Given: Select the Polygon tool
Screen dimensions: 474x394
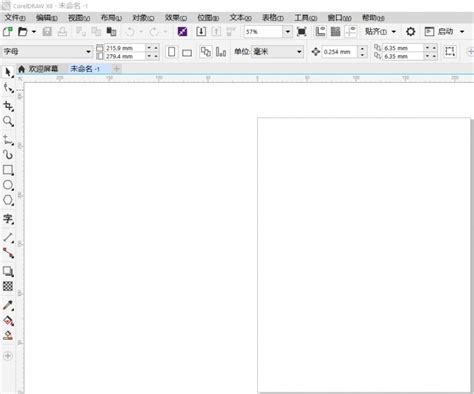Looking at the screenshot, I should tap(8, 200).
